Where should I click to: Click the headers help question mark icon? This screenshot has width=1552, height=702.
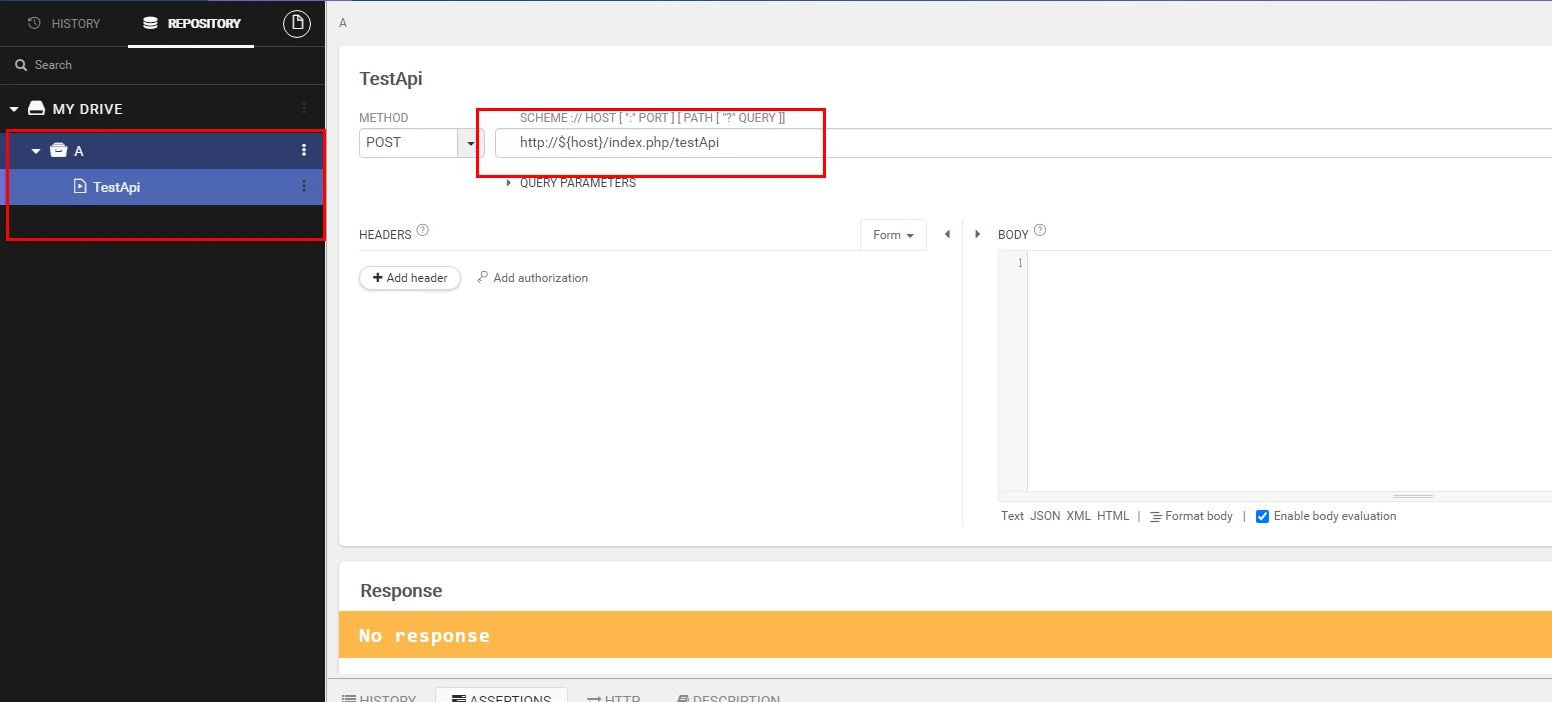tap(422, 231)
